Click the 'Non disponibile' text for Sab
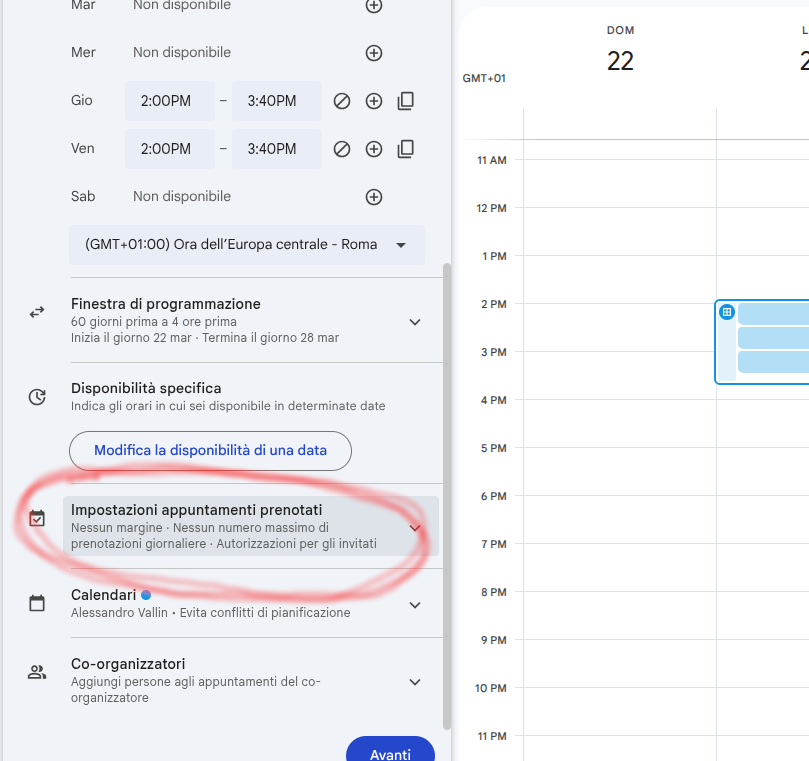809x761 pixels. (182, 197)
